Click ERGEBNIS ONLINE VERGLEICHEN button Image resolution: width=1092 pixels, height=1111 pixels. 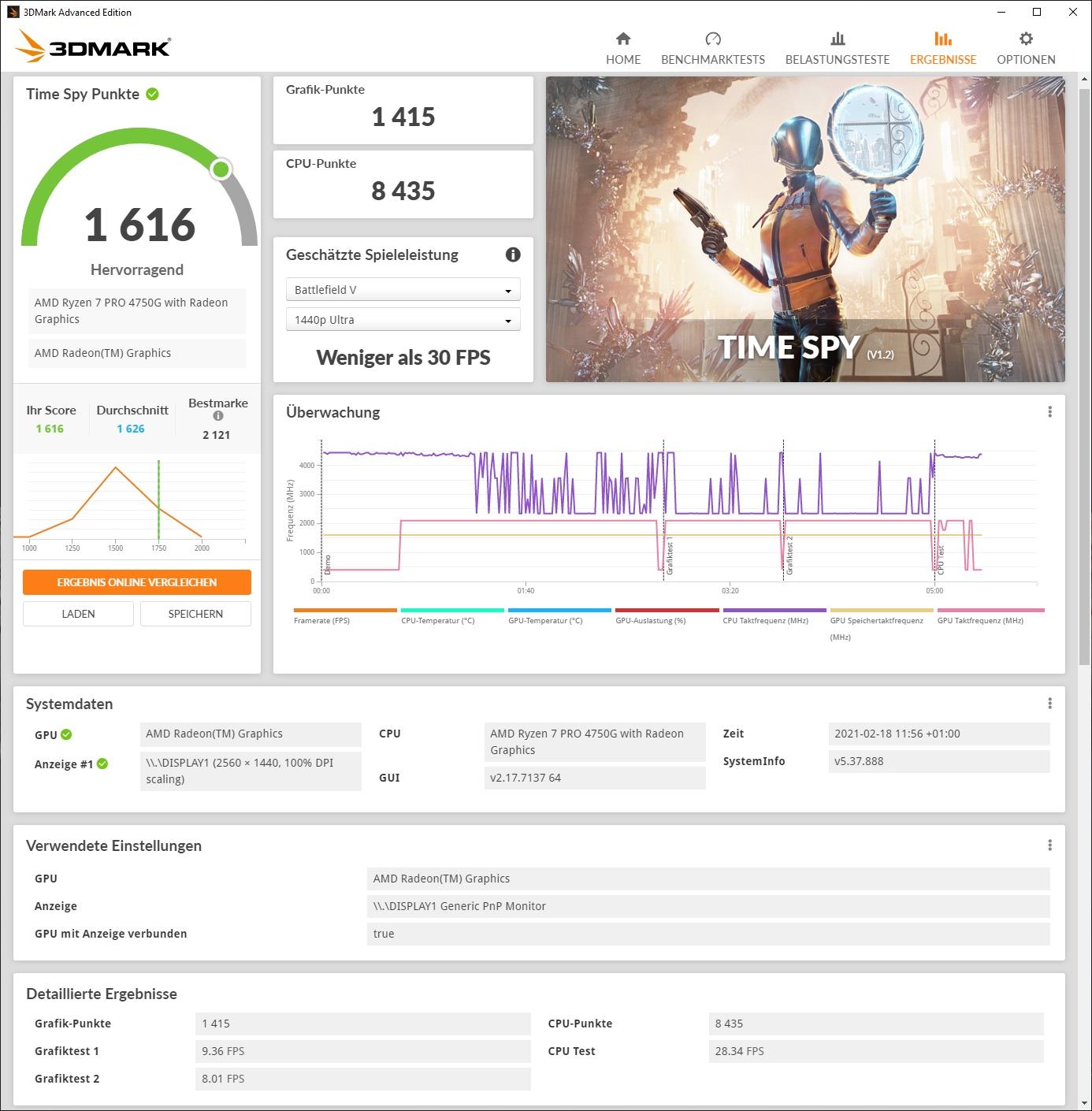point(137,582)
